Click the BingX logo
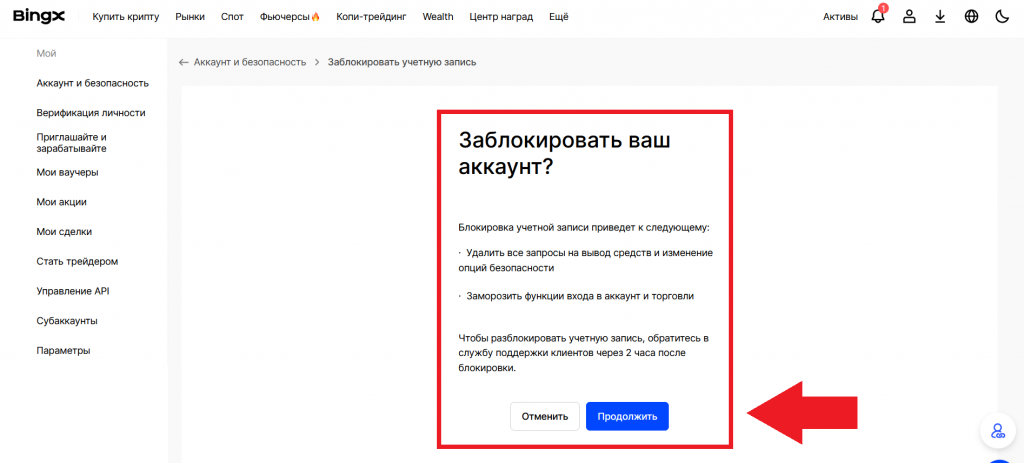Screen dimensions: 1024x463 39,16
